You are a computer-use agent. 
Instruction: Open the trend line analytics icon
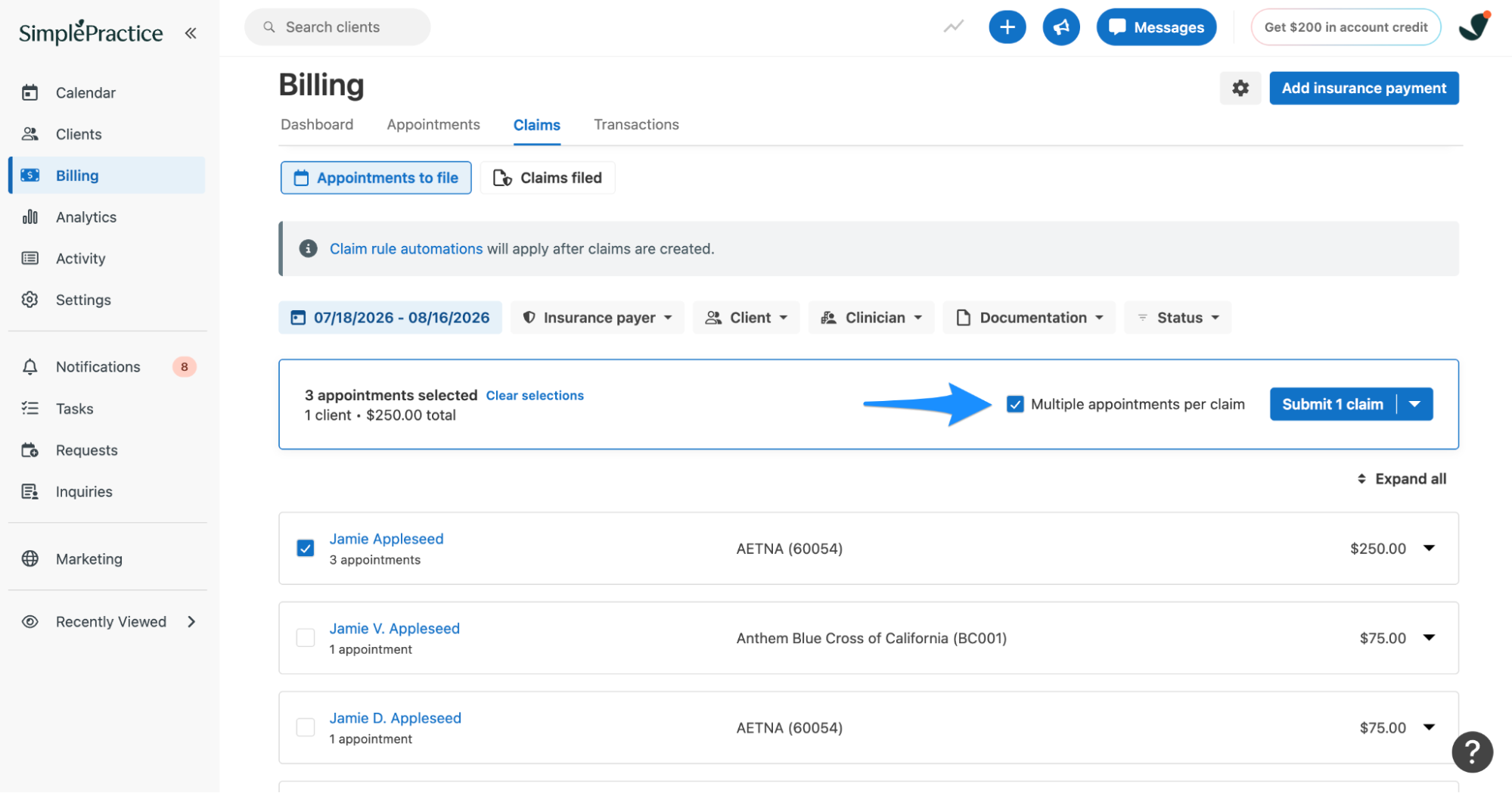click(954, 27)
